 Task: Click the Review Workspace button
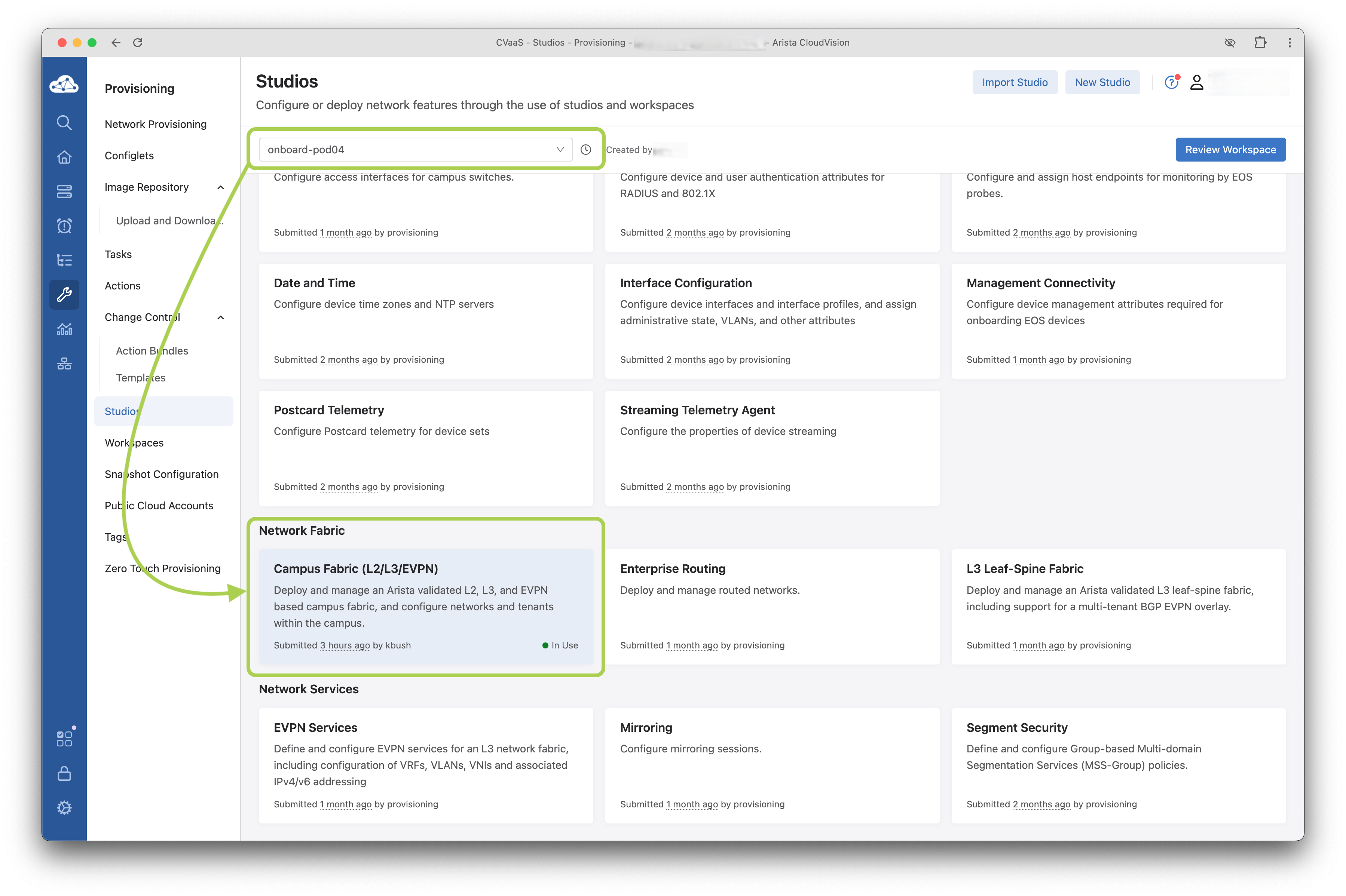point(1230,150)
